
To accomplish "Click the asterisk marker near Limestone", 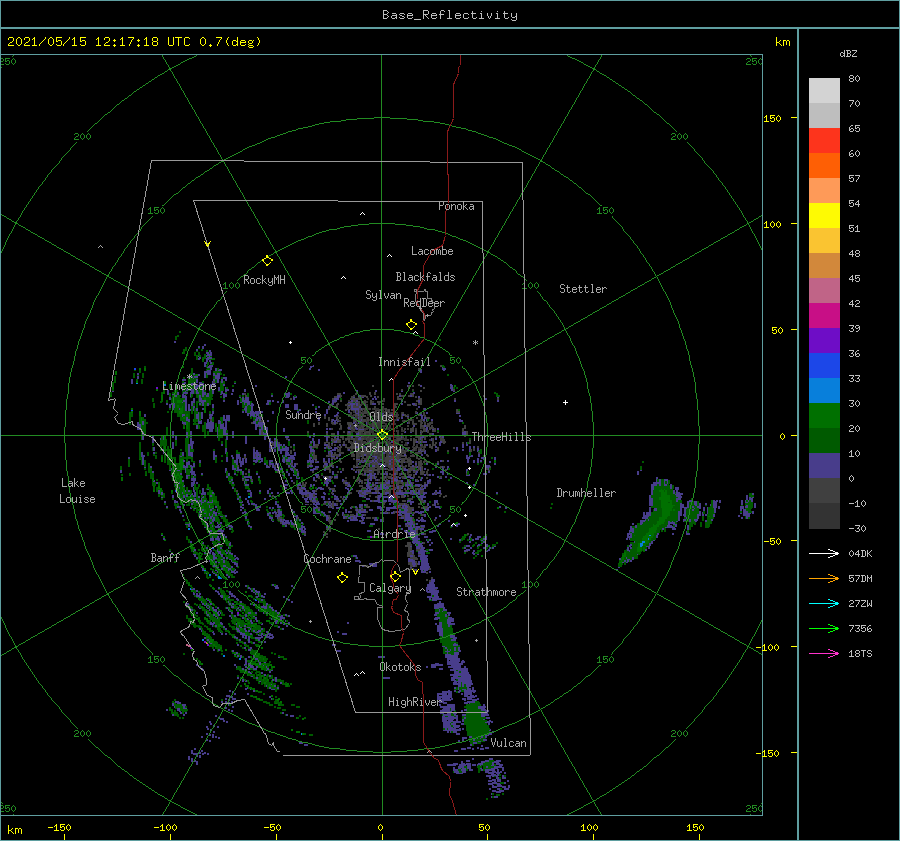I will (x=189, y=377).
